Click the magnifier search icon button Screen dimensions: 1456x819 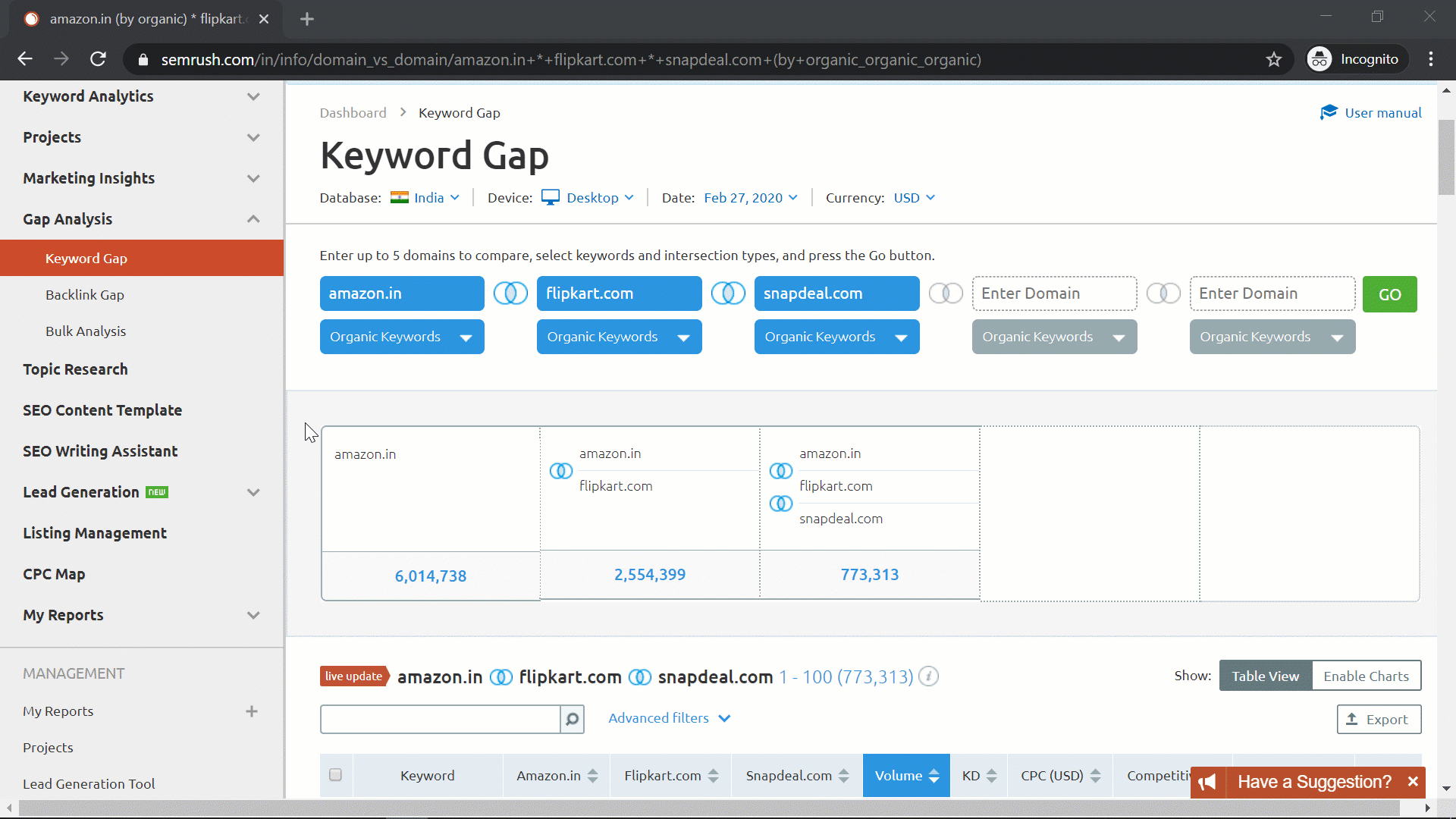573,719
